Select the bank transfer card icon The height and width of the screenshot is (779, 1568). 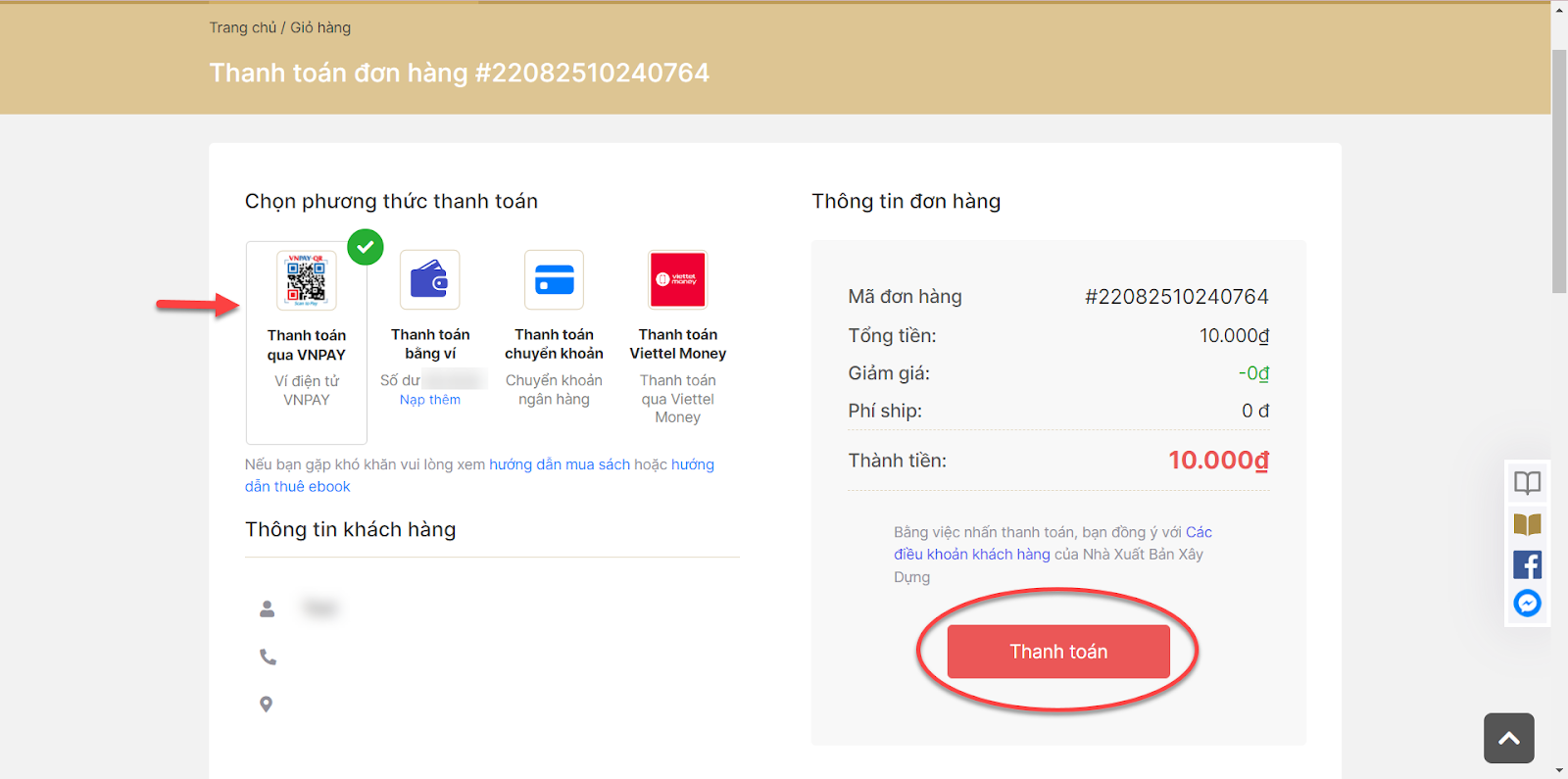coord(554,280)
